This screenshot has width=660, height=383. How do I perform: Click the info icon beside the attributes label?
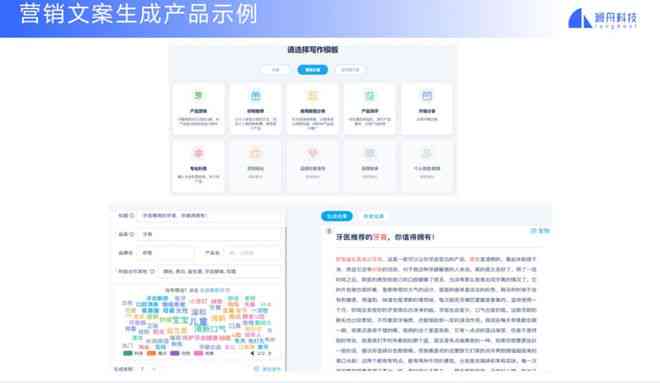pyautogui.click(x=152, y=271)
